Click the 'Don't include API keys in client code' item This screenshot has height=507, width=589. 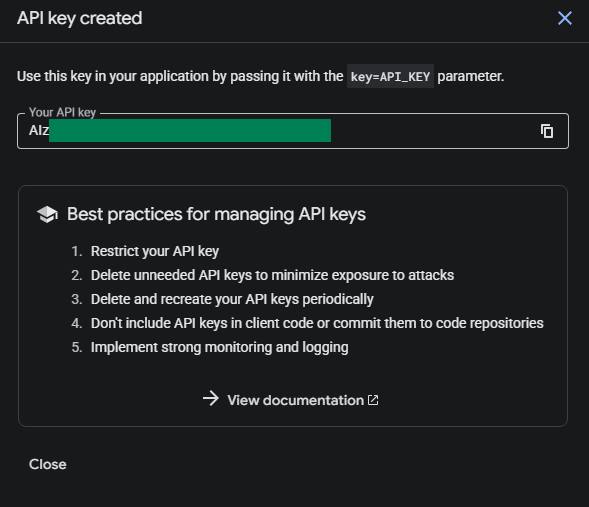tap(317, 323)
